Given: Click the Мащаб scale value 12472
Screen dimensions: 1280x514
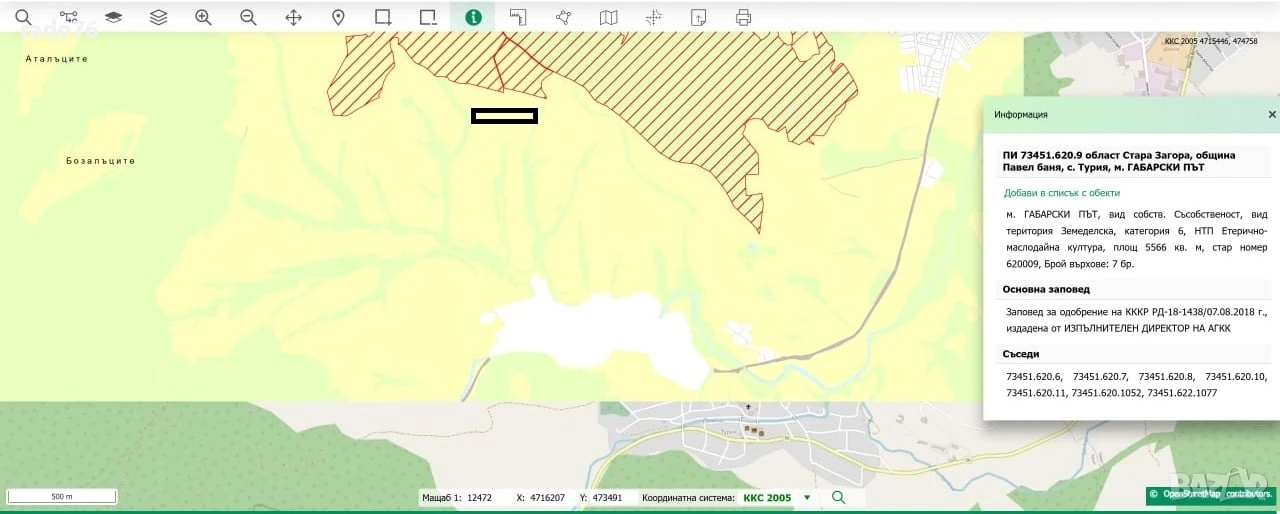Looking at the screenshot, I should click(480, 498).
